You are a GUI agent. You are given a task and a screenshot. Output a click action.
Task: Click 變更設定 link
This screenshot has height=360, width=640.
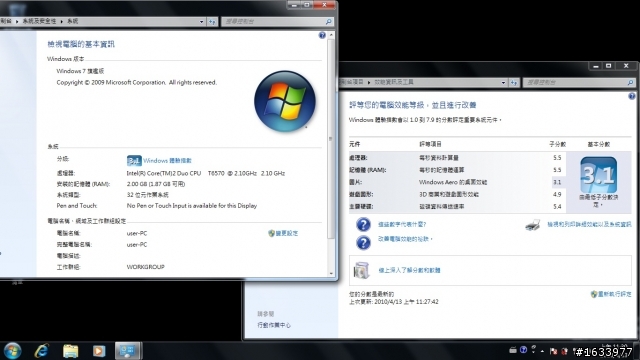tap(287, 233)
